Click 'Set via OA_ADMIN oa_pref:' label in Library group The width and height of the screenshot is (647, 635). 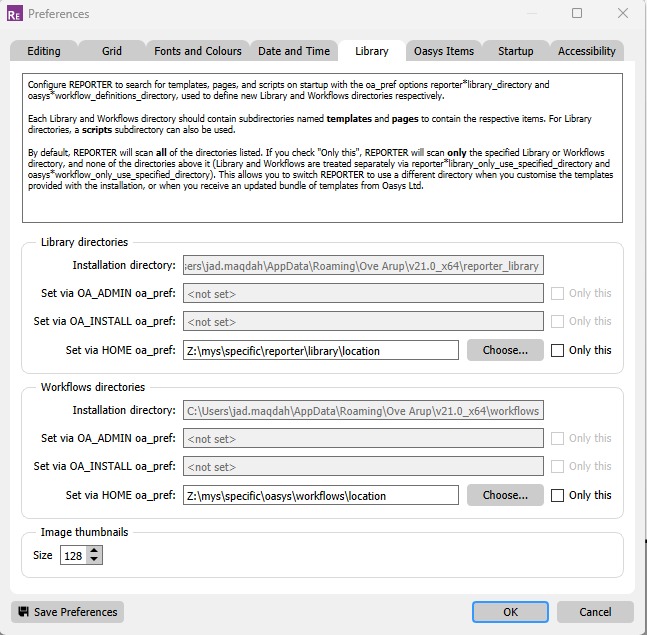108,293
